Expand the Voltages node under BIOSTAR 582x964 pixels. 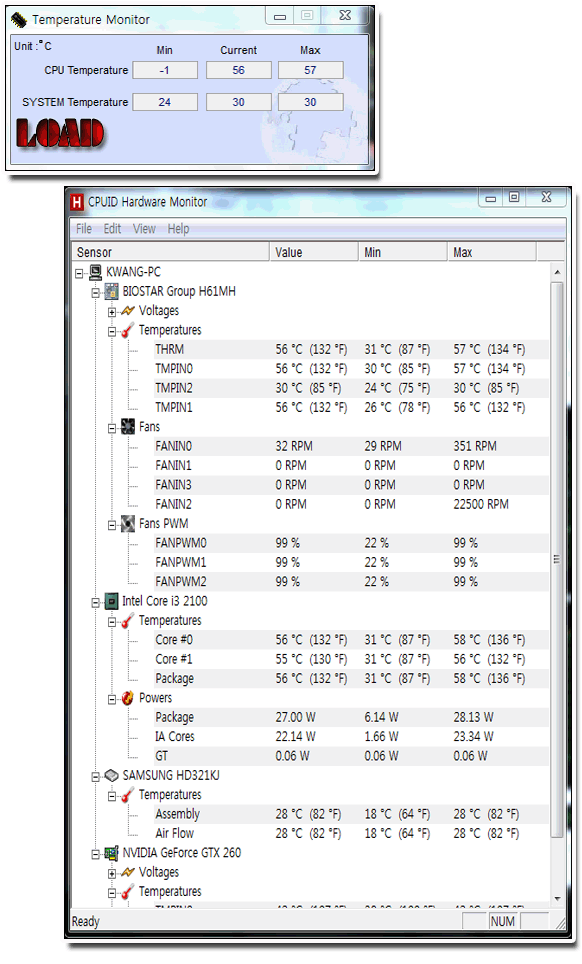[112, 312]
